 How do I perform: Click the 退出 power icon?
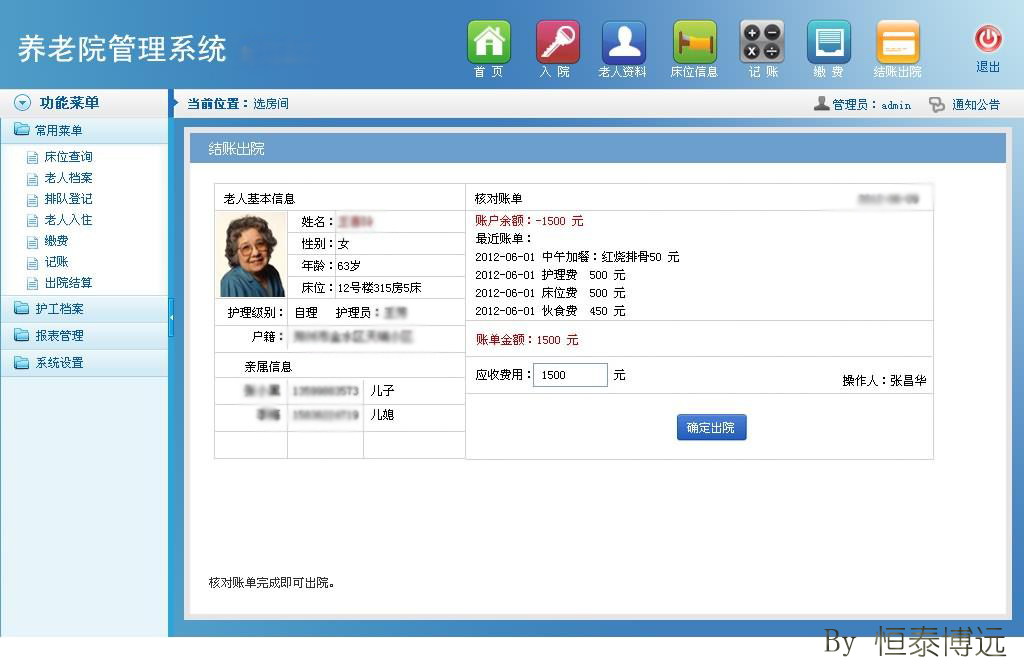988,39
